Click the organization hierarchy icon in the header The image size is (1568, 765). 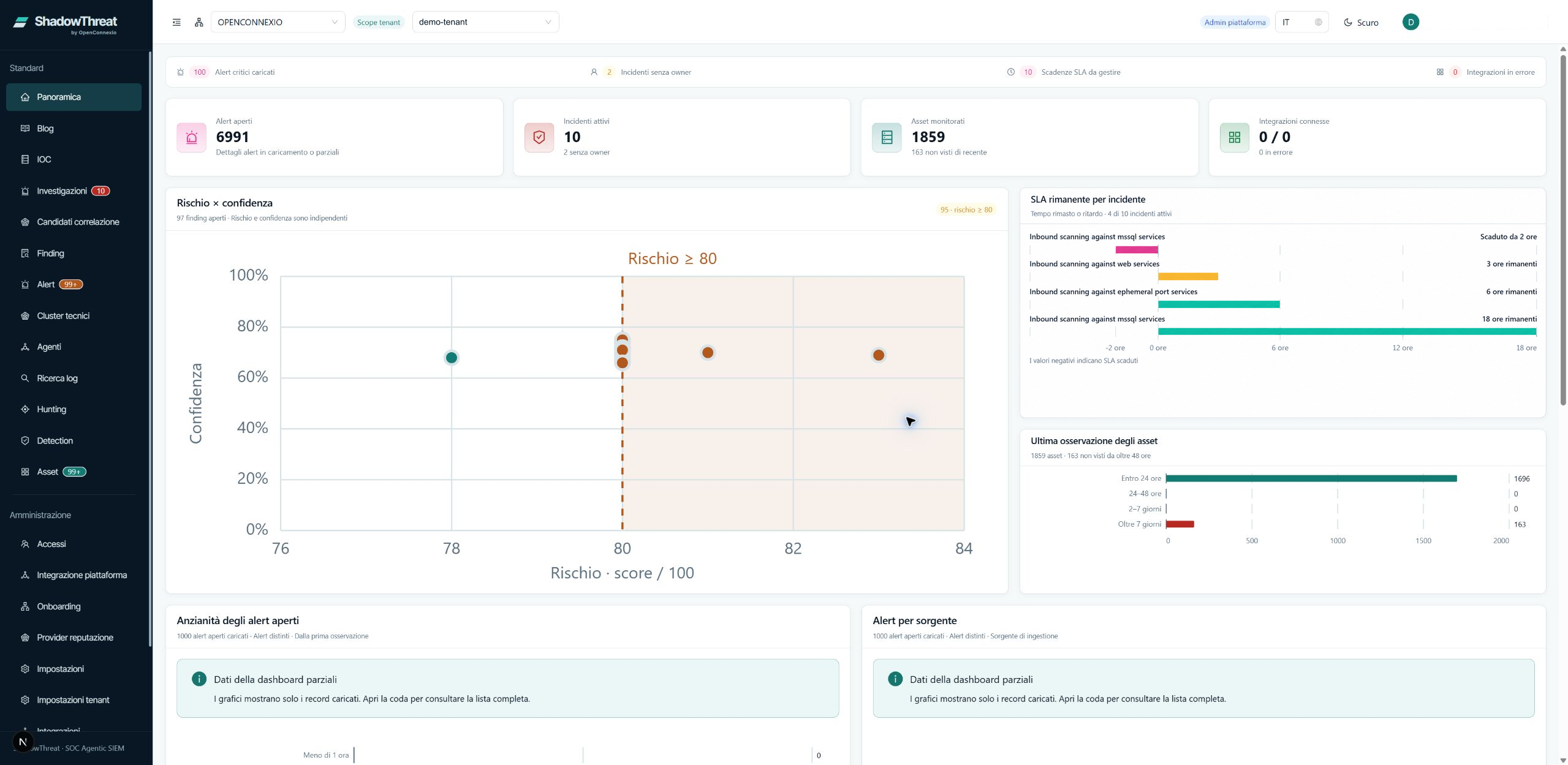coord(199,22)
